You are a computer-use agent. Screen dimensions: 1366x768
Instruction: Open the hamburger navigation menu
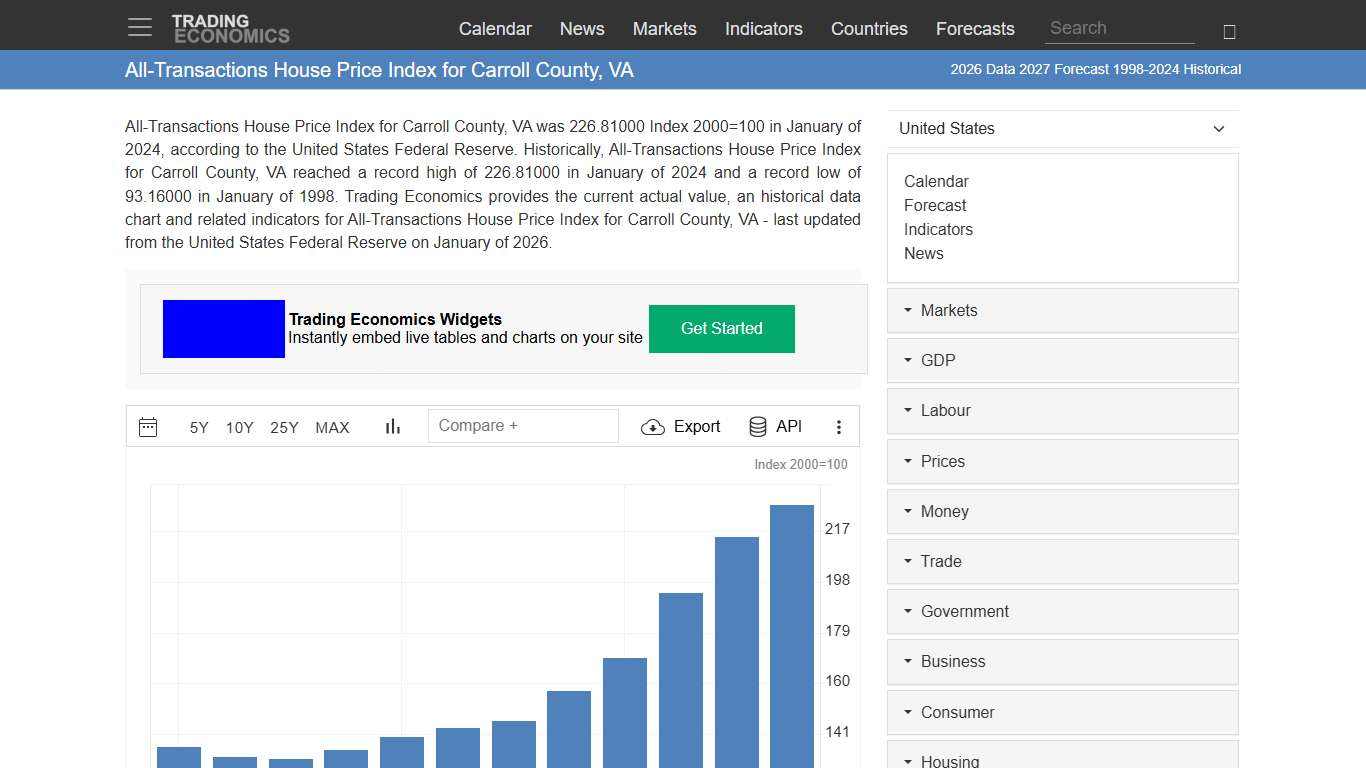139,27
